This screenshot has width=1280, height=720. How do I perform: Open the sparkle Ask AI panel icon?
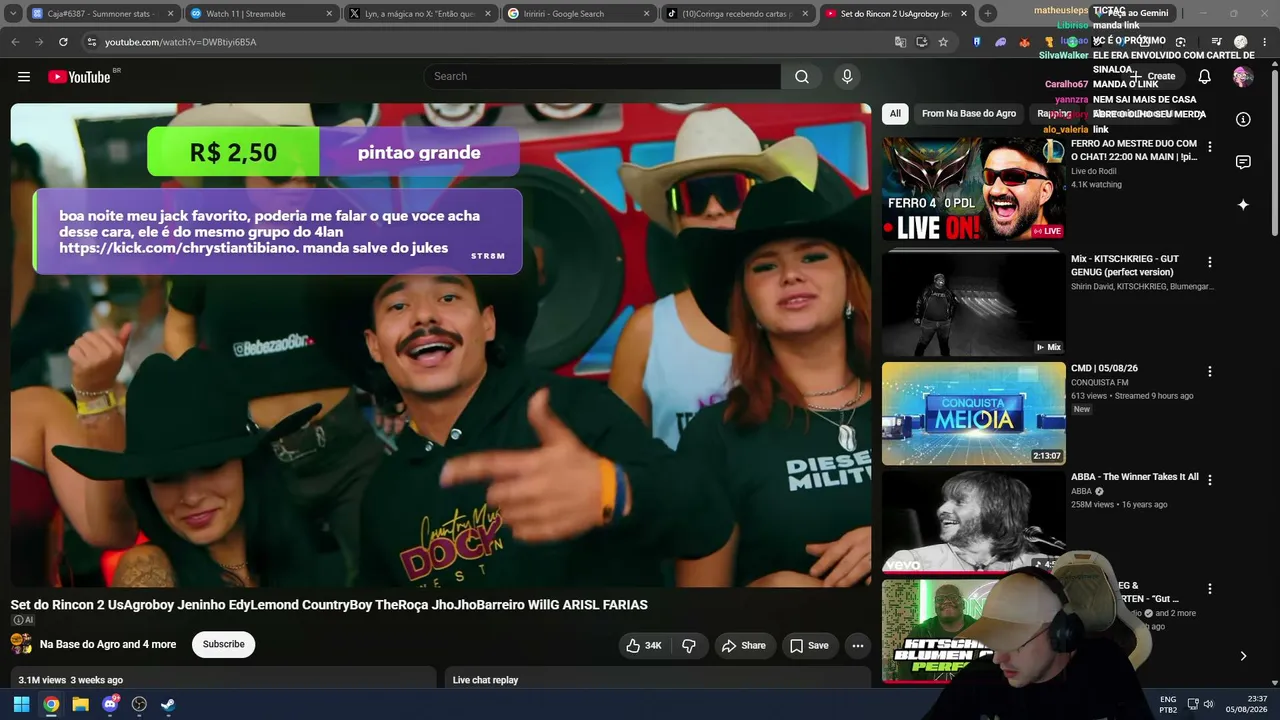tap(1243, 204)
